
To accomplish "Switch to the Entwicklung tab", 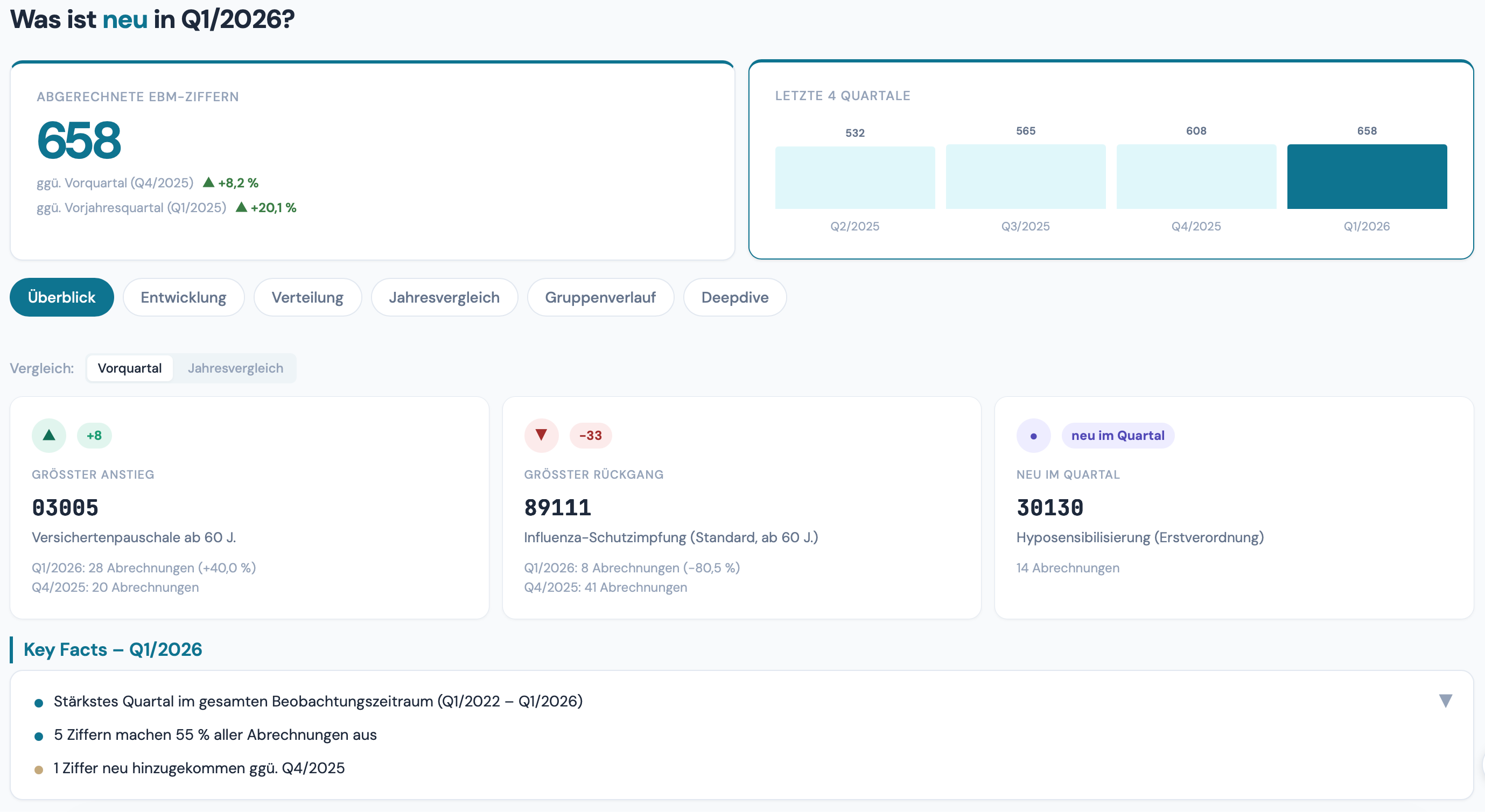I will click(183, 297).
